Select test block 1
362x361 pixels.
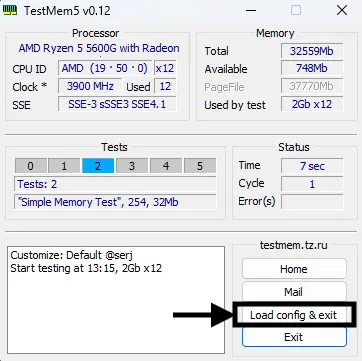coord(64,166)
